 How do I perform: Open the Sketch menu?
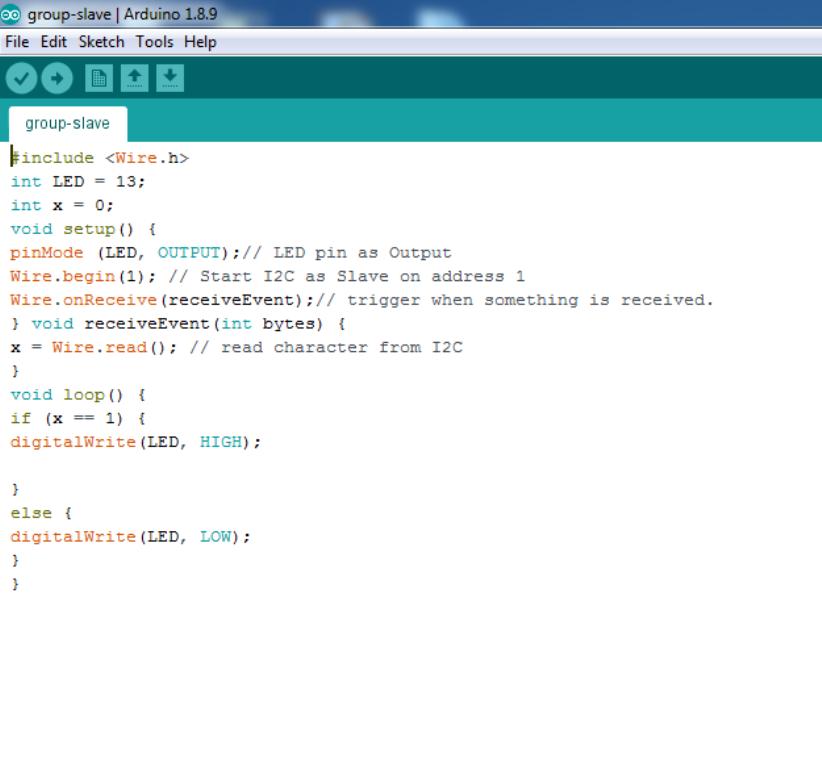(x=101, y=42)
